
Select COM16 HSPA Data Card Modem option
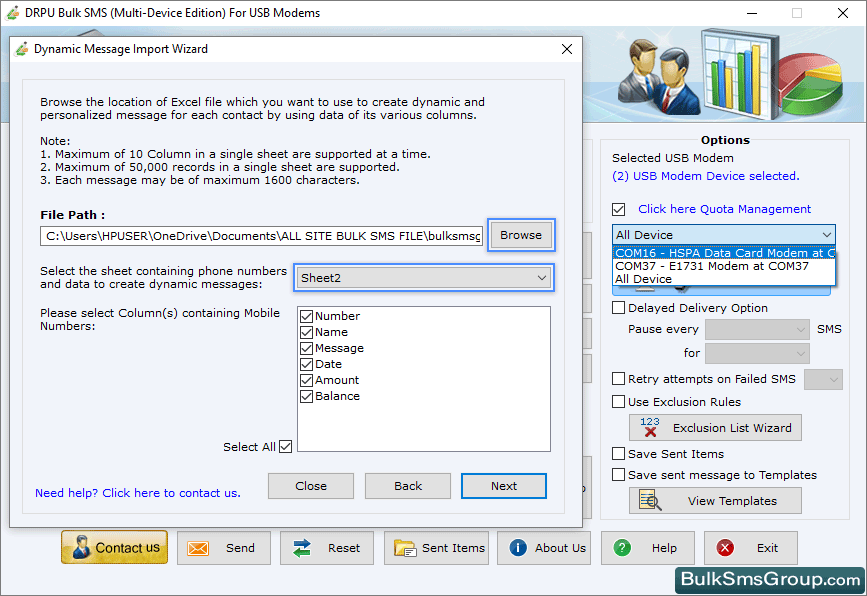coord(724,253)
